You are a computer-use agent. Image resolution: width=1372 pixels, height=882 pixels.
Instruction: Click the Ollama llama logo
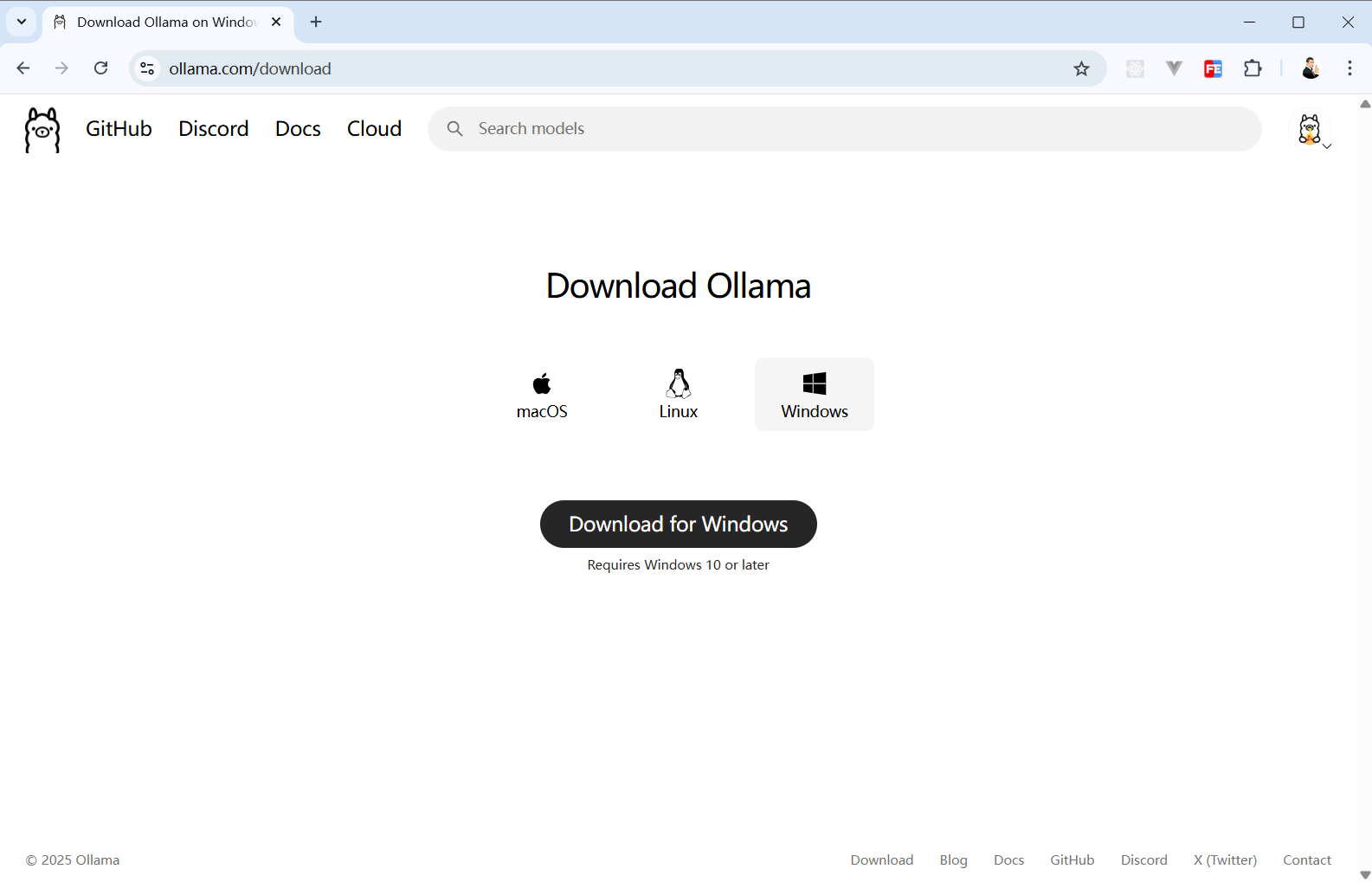coord(42,130)
